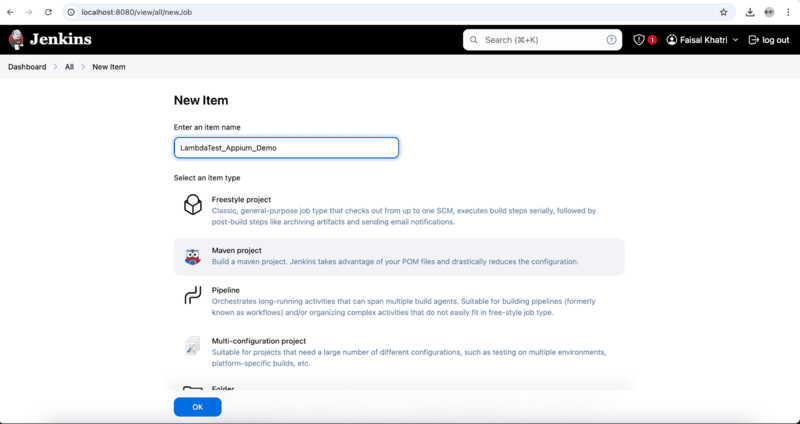The width and height of the screenshot is (800, 424).
Task: Open the browser downloads icon
Action: pyautogui.click(x=750, y=12)
